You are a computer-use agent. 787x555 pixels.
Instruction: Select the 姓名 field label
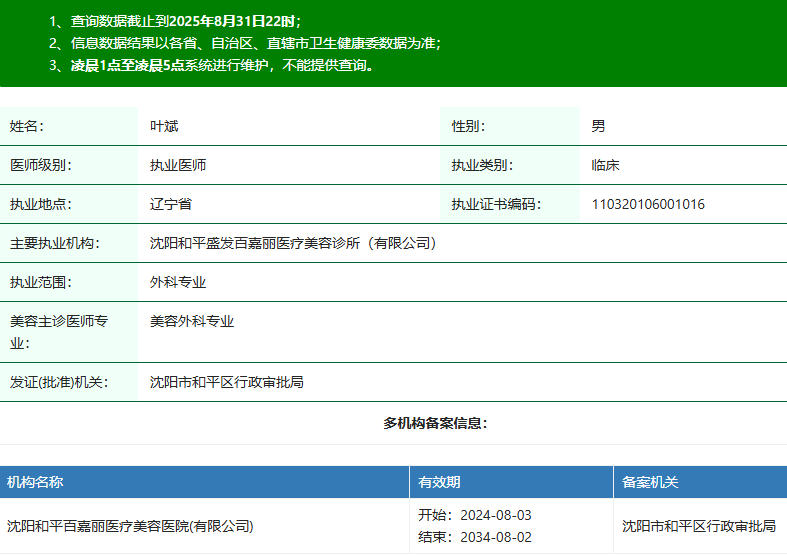coord(27,126)
